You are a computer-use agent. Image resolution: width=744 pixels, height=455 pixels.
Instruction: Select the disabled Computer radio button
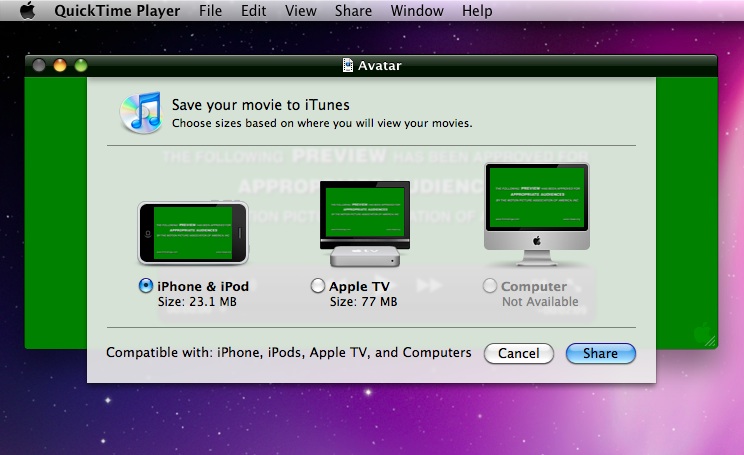(x=490, y=286)
